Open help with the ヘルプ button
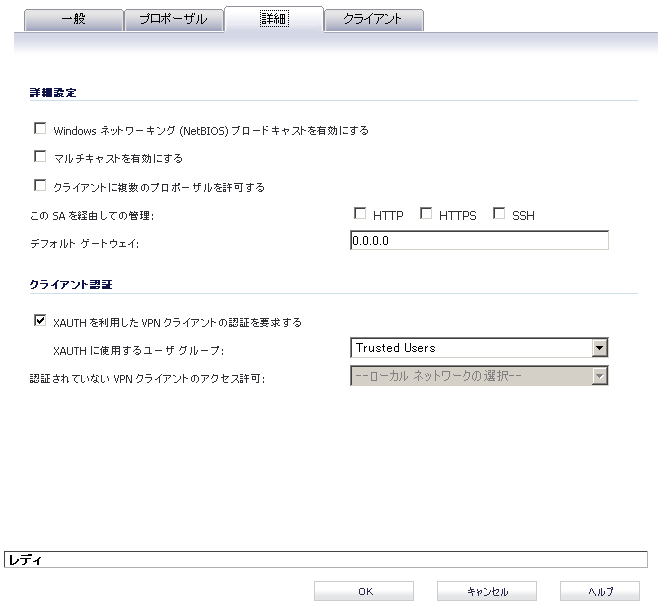The width and height of the screenshot is (661, 609). (x=600, y=591)
